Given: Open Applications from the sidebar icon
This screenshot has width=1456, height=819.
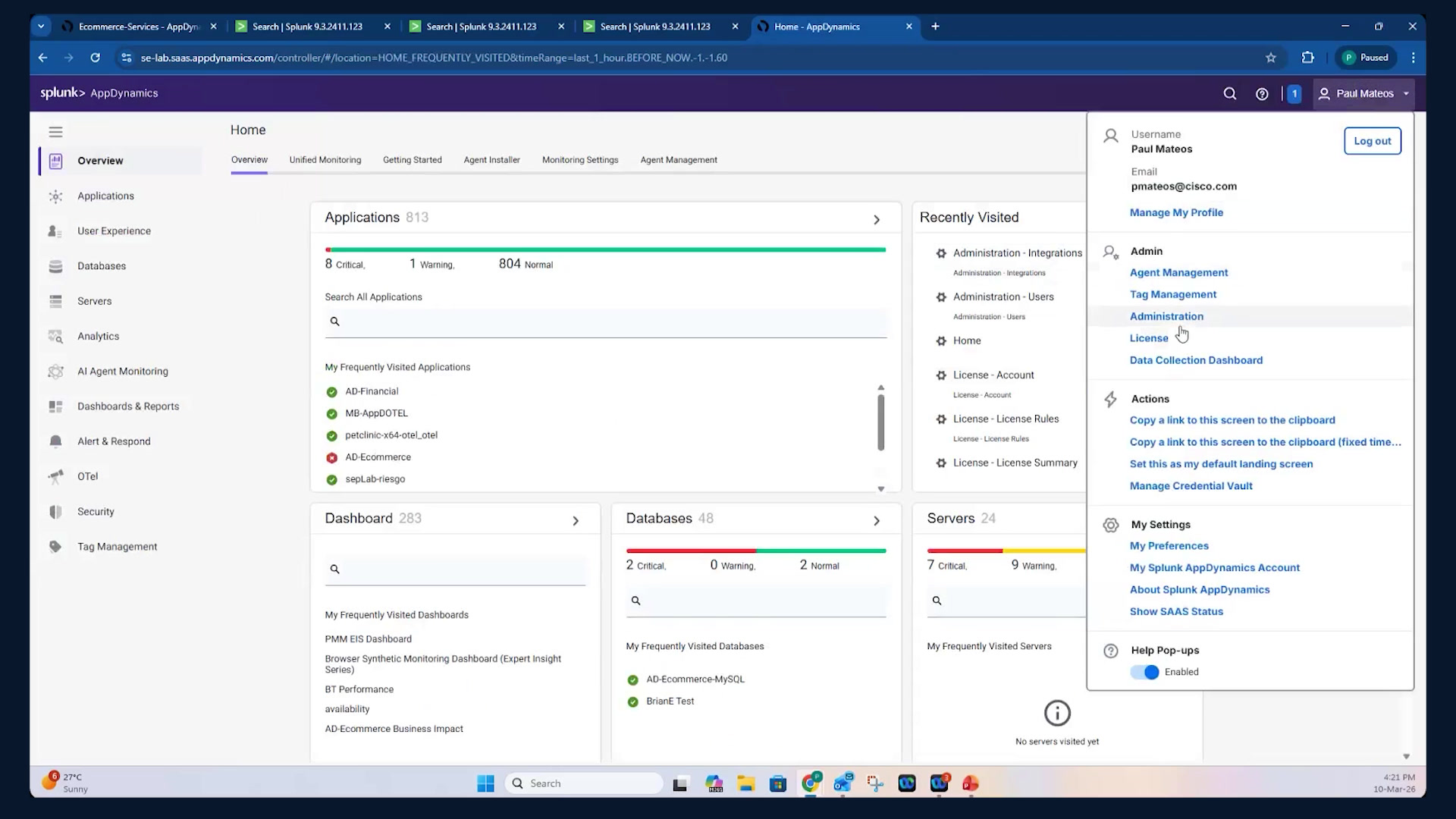Looking at the screenshot, I should click(x=55, y=196).
